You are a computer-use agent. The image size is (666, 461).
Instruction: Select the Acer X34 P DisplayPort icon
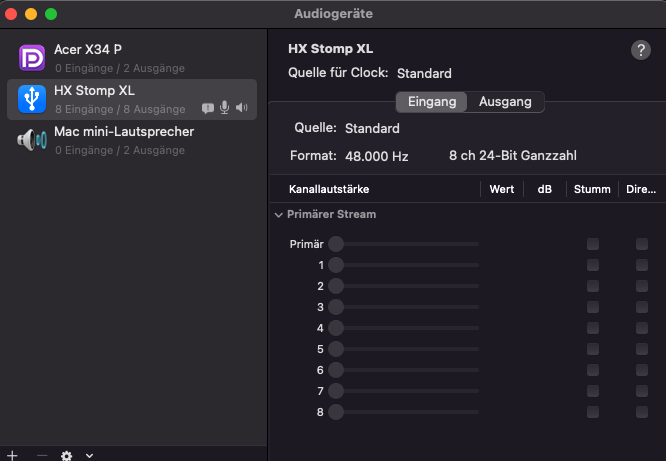coord(32,58)
